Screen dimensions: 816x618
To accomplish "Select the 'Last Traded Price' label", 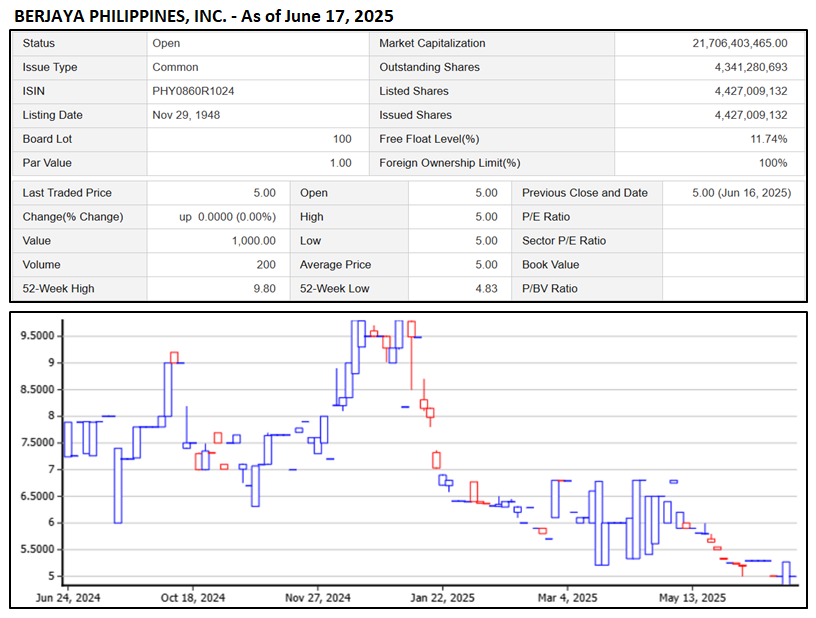I will pos(67,193).
